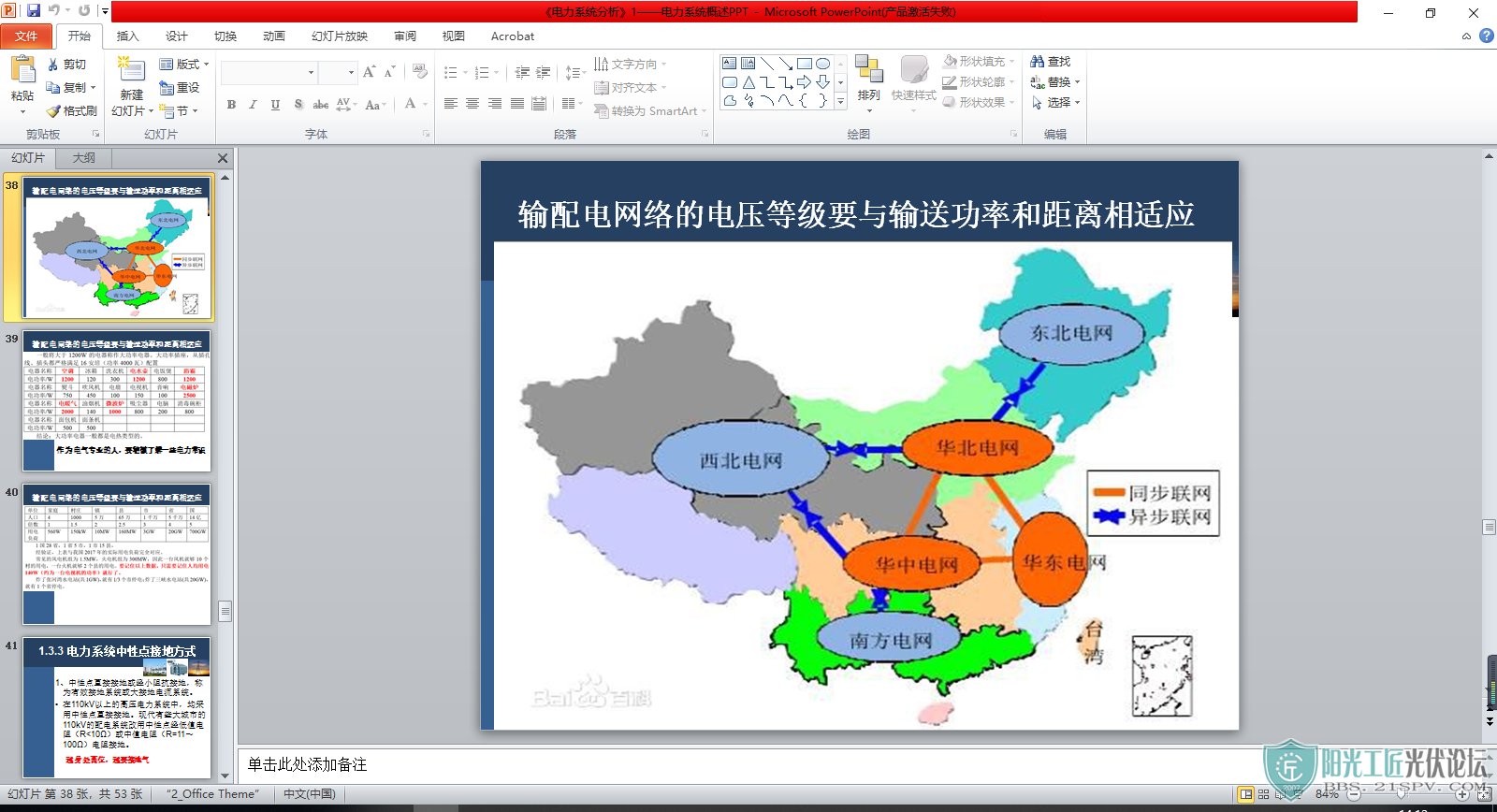
Task: Collapse the ribbon with the caret icon
Action: (x=1466, y=36)
